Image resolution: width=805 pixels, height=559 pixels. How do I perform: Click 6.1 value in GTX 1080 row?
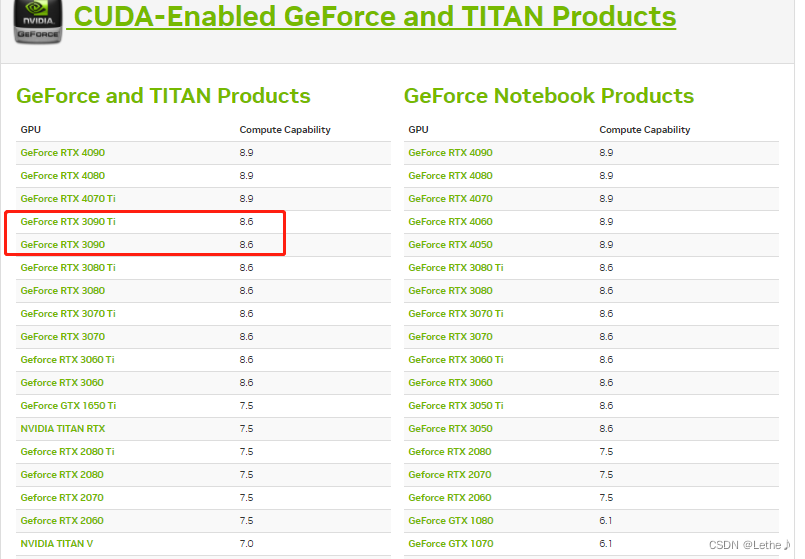pos(606,521)
